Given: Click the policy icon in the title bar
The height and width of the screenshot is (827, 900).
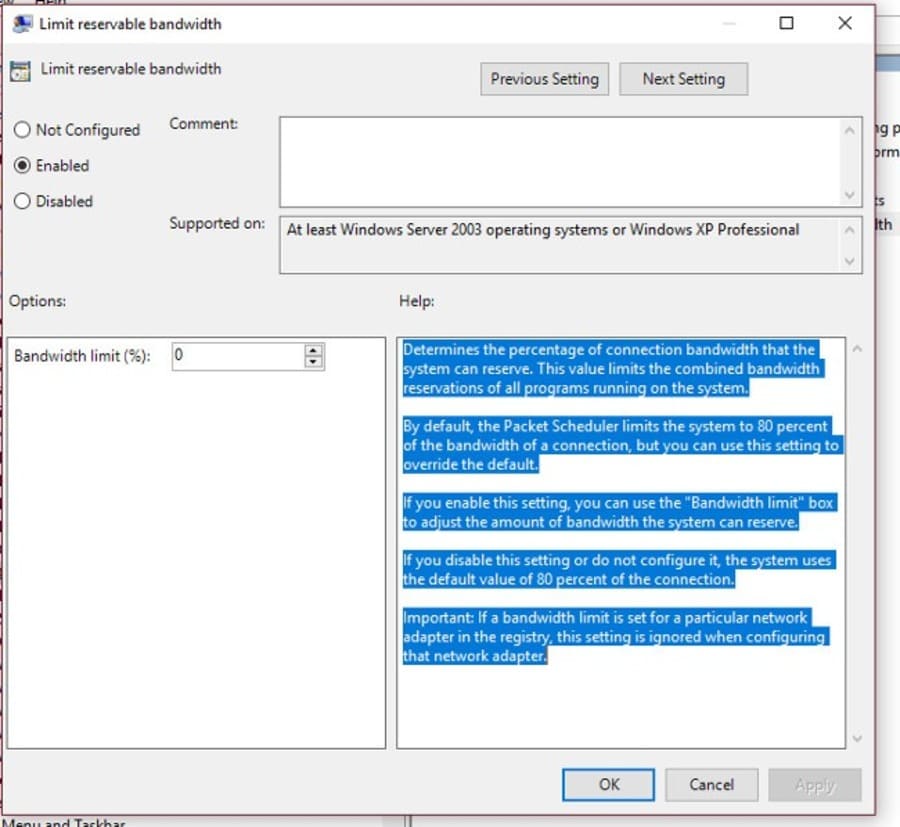Looking at the screenshot, I should [22, 24].
